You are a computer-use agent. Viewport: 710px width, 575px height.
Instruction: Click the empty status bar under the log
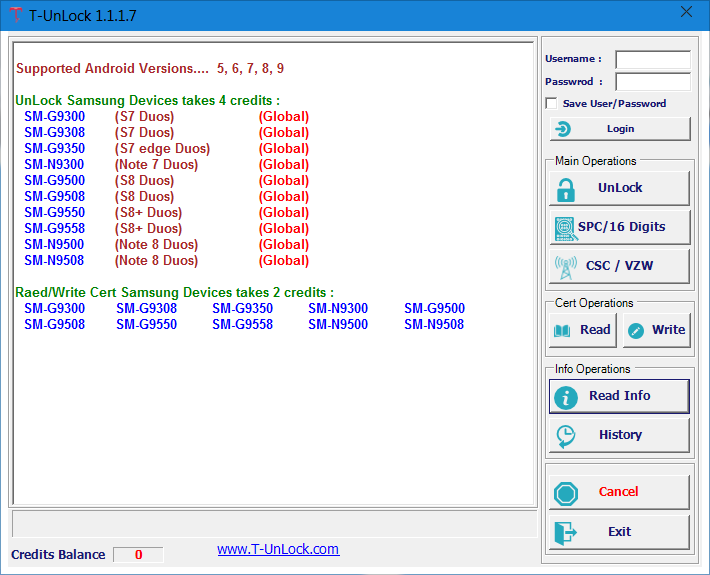(x=274, y=524)
